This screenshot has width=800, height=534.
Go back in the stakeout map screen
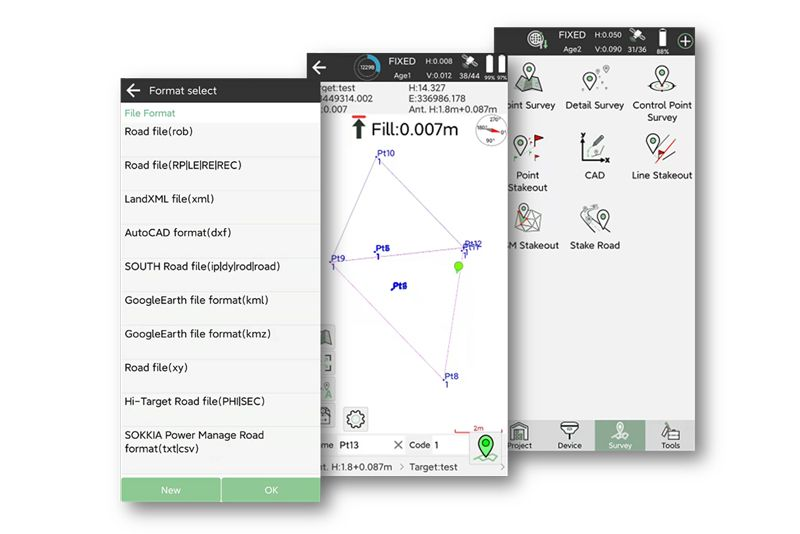click(319, 67)
